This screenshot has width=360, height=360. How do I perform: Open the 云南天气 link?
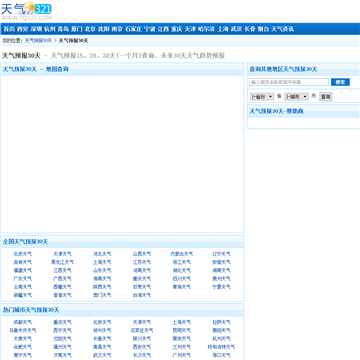pyautogui.click(x=23, y=287)
